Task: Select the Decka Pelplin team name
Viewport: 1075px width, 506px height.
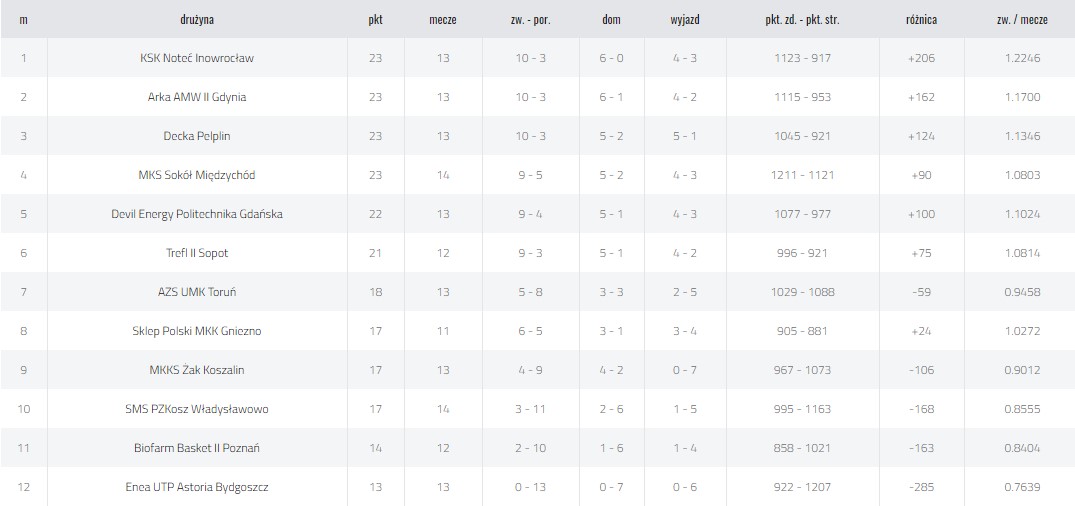Action: pyautogui.click(x=197, y=136)
